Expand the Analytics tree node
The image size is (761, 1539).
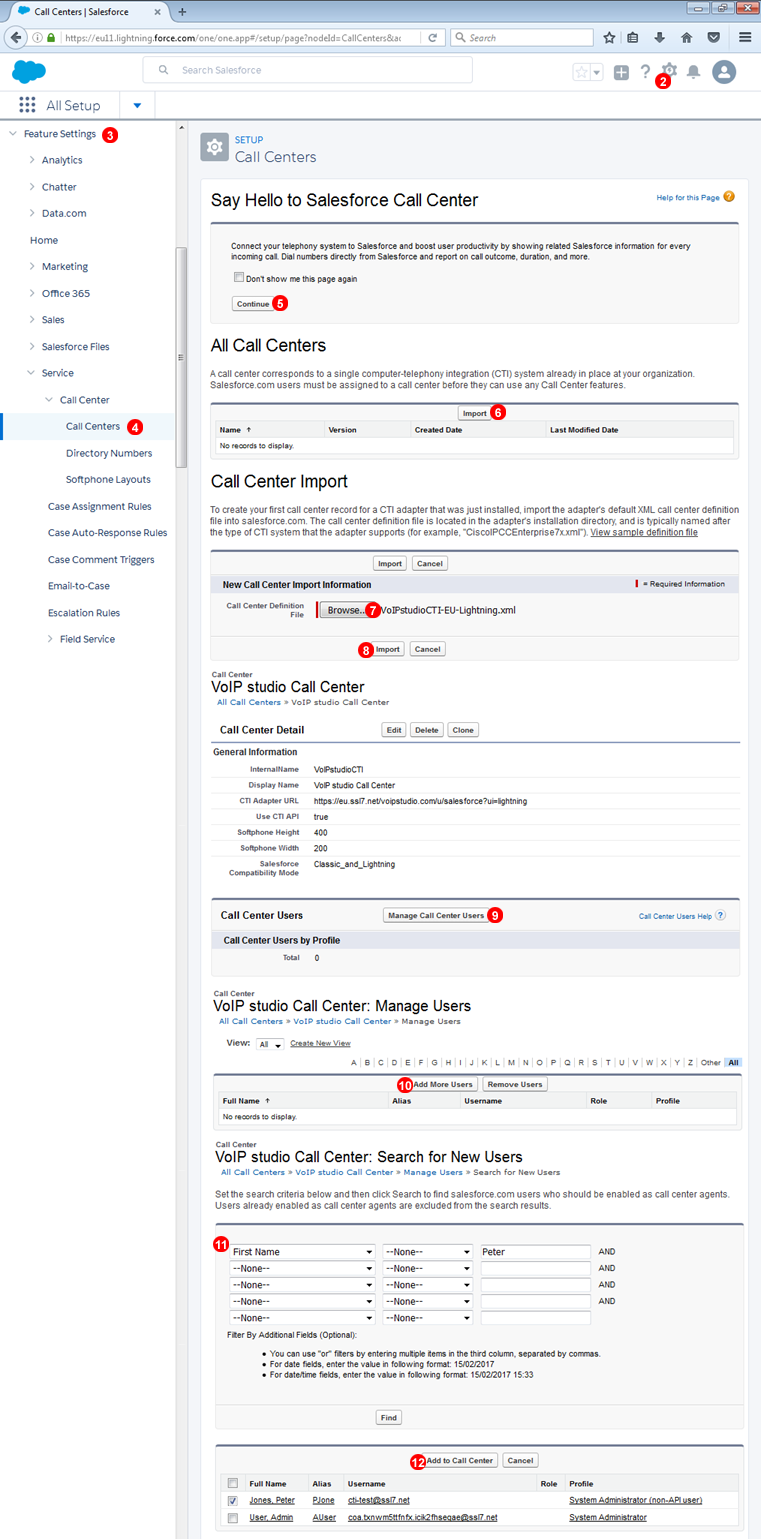31,160
